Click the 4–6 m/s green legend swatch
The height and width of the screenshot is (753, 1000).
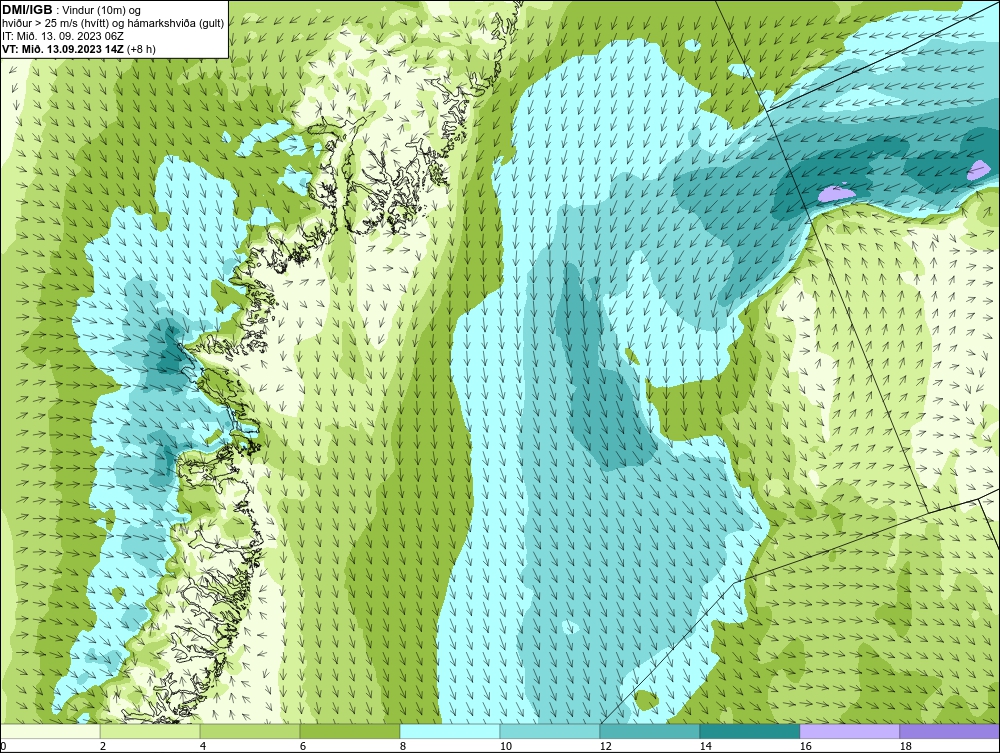tap(250, 731)
